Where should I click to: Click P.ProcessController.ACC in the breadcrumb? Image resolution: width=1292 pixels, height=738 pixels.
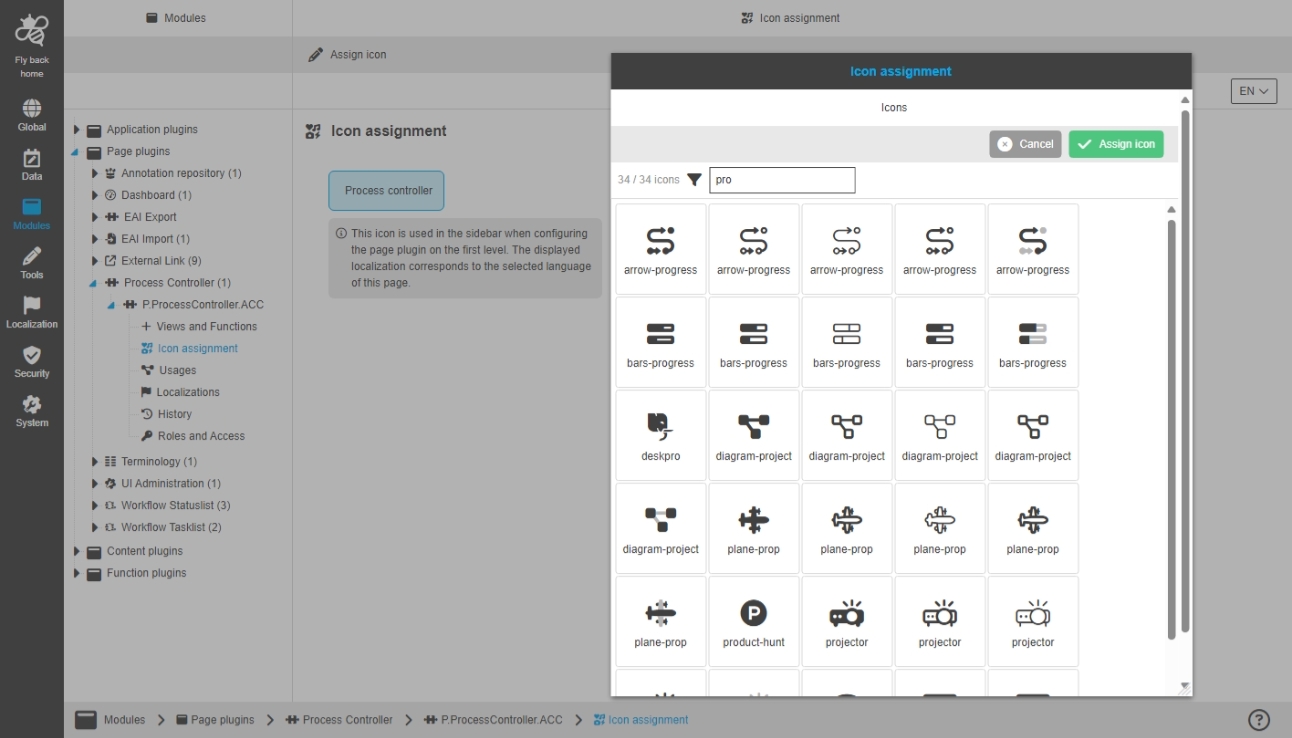coord(494,720)
